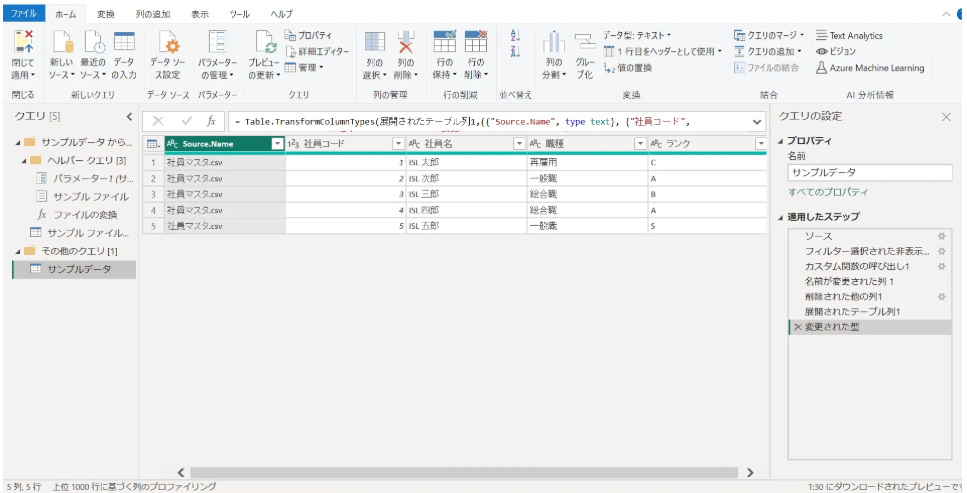Open gear settings for カスタム関数の呼び出し1 step
The width and height of the screenshot is (967, 493).
tap(942, 267)
